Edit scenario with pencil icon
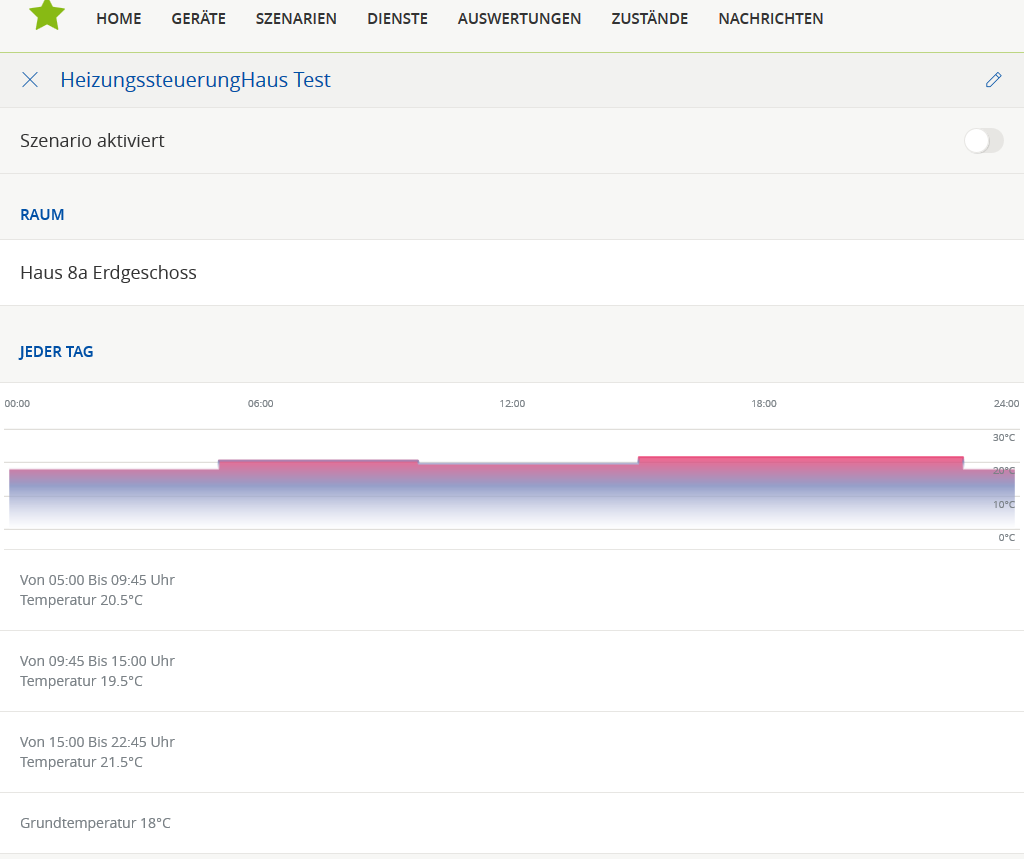Image resolution: width=1024 pixels, height=859 pixels. 993,80
